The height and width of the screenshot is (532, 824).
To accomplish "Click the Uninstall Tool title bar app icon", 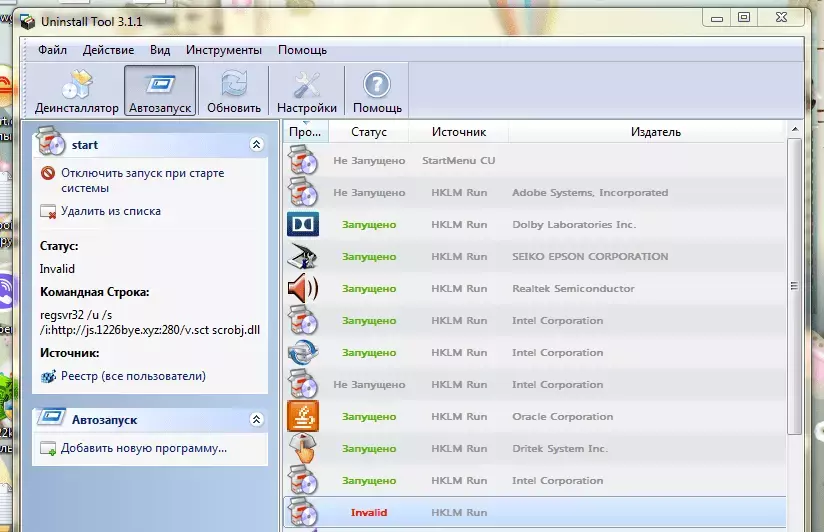I will [27, 22].
